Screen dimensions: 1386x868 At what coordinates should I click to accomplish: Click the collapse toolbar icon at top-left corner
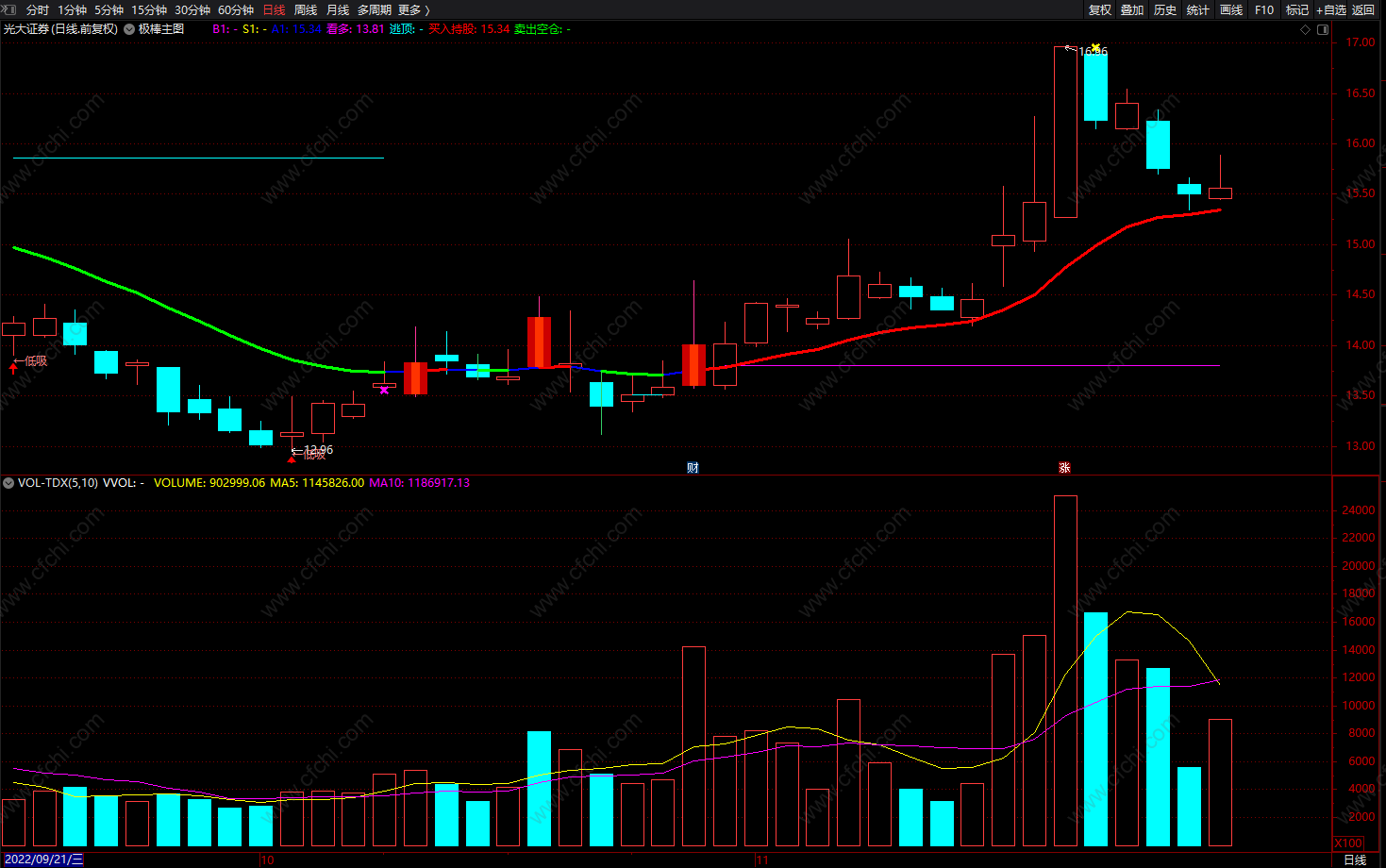9,9
